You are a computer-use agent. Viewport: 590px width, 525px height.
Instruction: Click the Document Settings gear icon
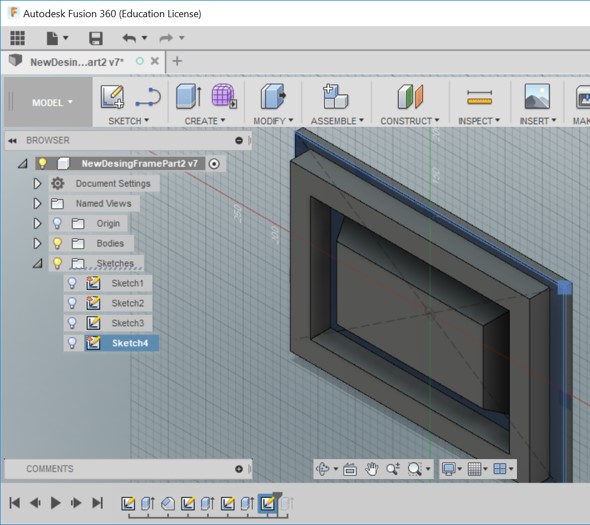(58, 184)
